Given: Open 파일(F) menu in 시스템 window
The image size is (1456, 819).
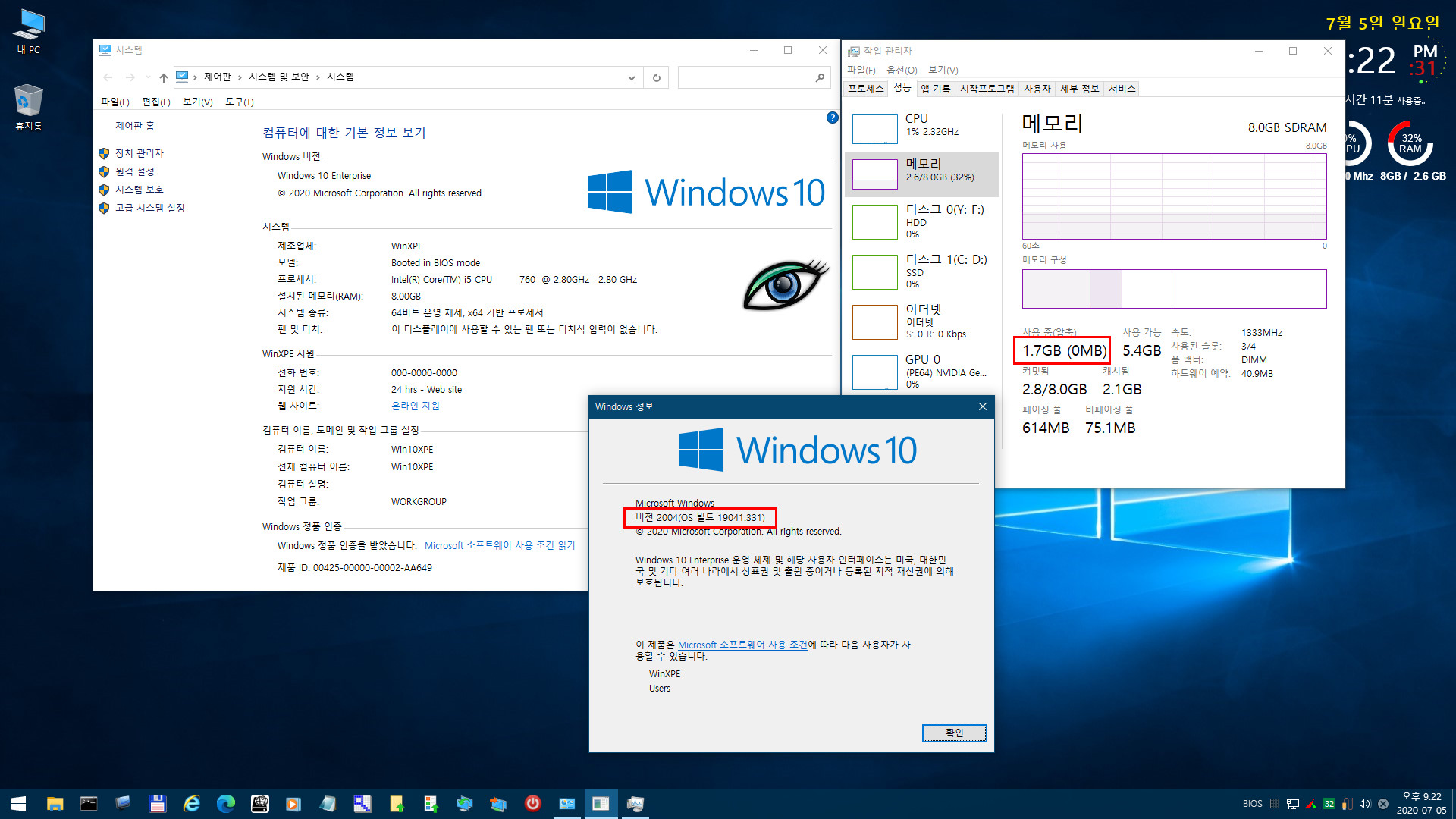Looking at the screenshot, I should click(x=115, y=102).
